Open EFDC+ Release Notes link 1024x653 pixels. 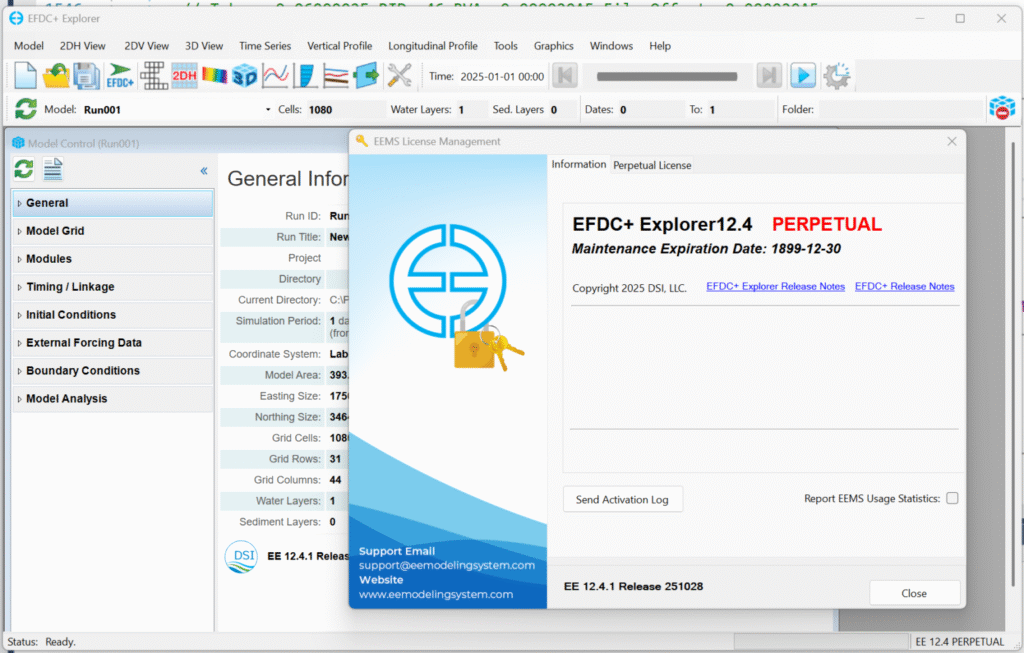(904, 286)
